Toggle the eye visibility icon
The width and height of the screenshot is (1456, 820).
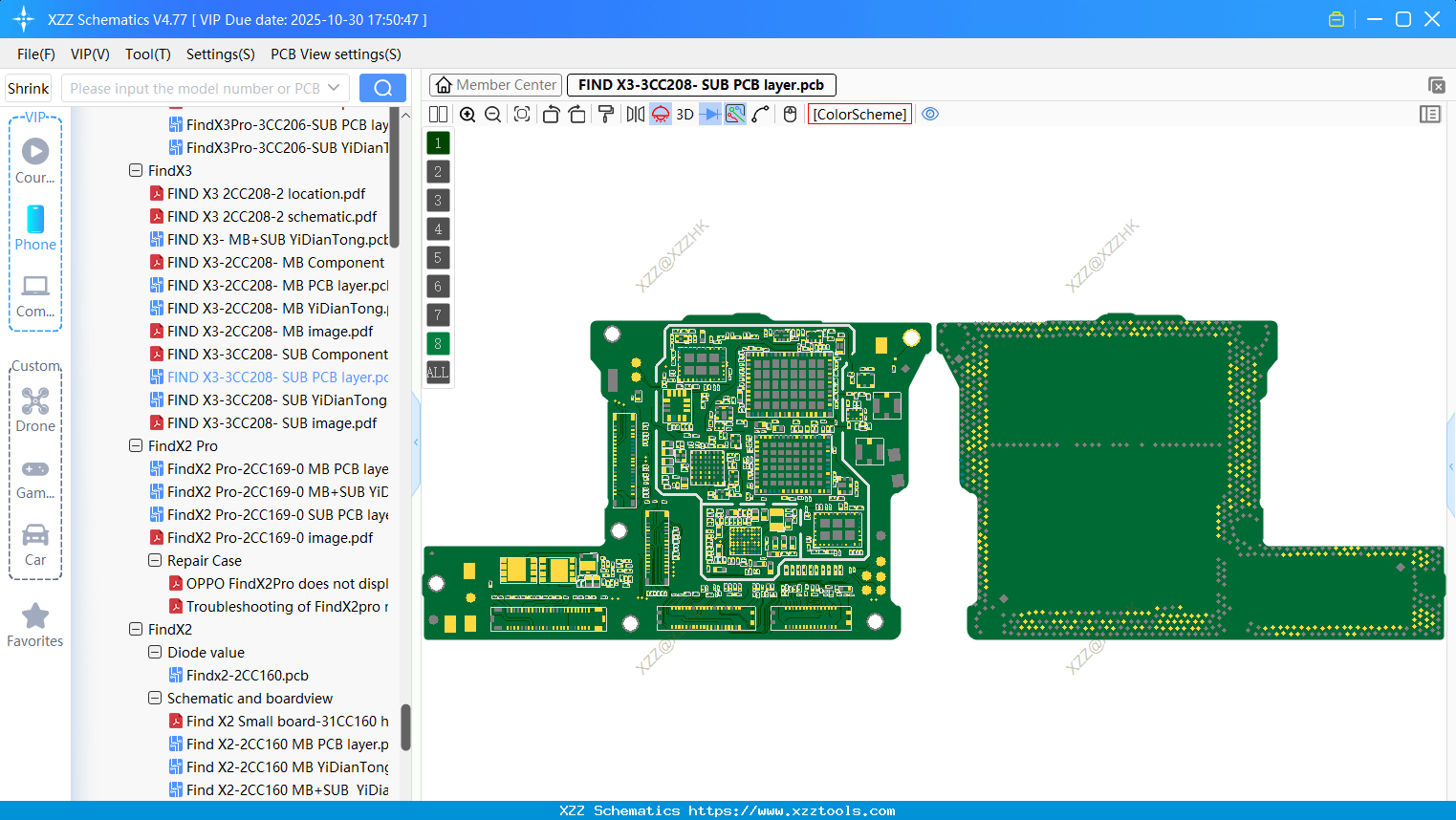930,115
